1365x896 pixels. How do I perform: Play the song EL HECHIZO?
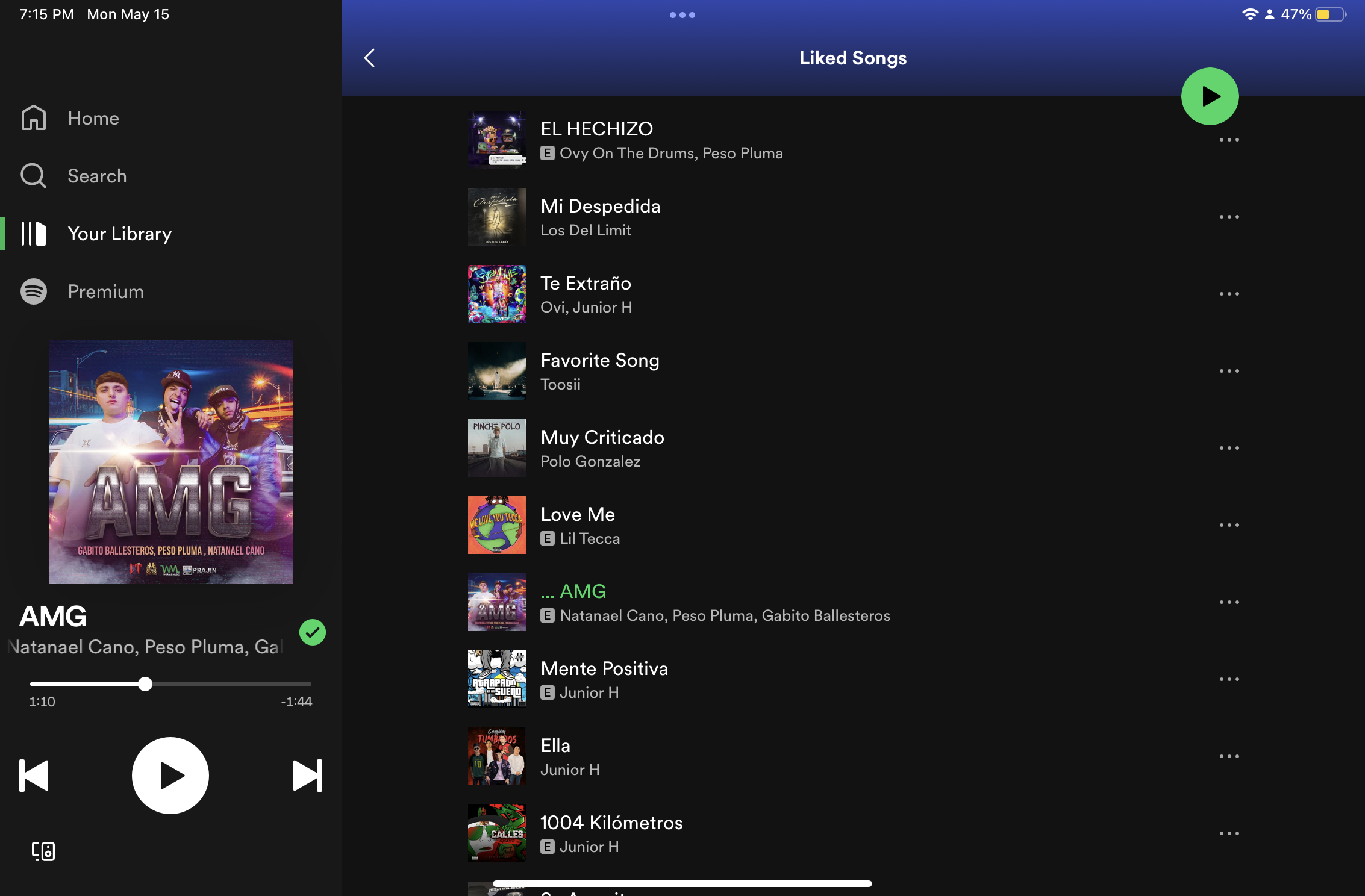pyautogui.click(x=597, y=129)
